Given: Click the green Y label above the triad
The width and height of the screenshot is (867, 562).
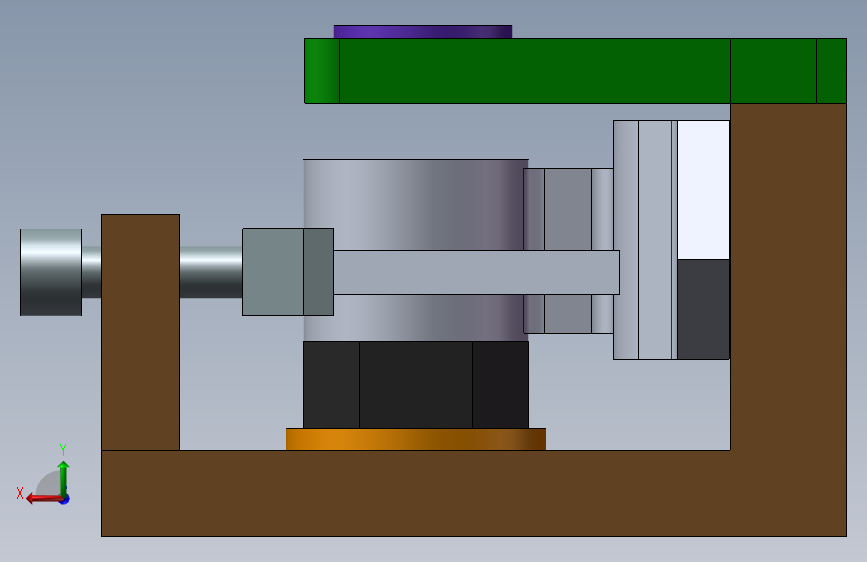Looking at the screenshot, I should click(x=63, y=450).
